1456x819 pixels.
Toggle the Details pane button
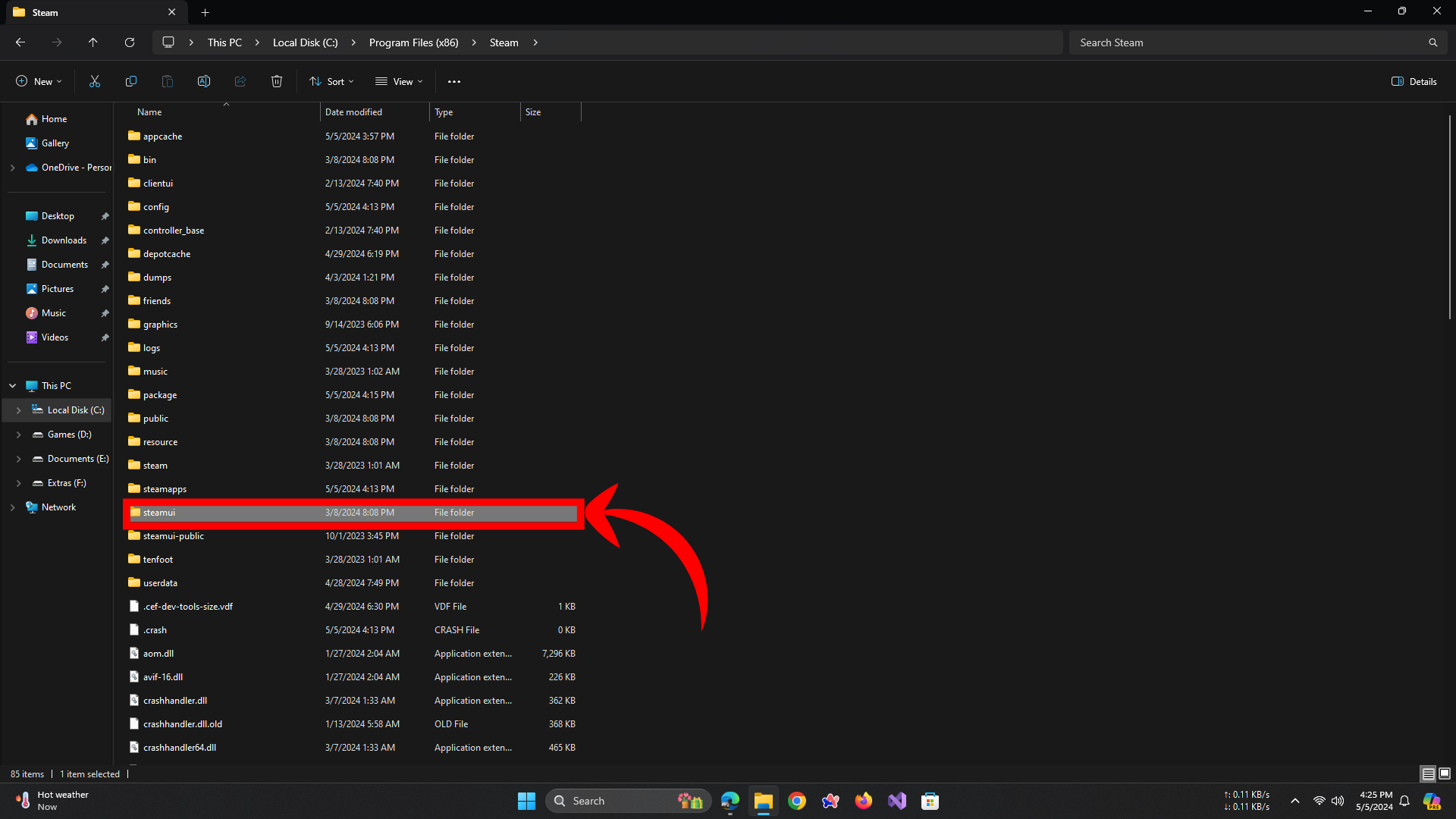[x=1414, y=81]
